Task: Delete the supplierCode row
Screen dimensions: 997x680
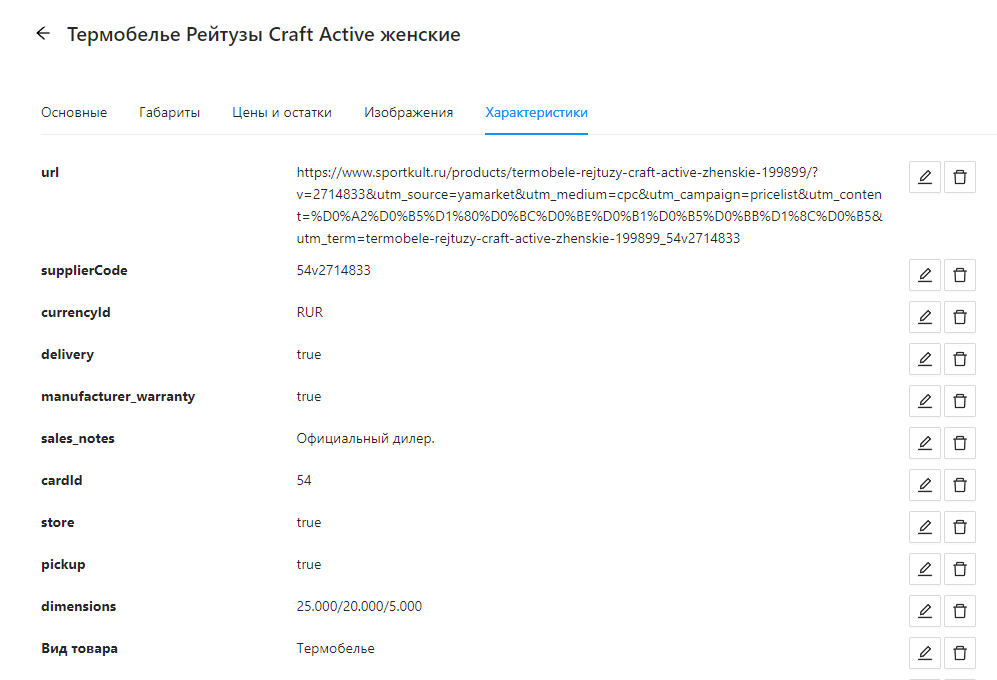Action: 960,275
